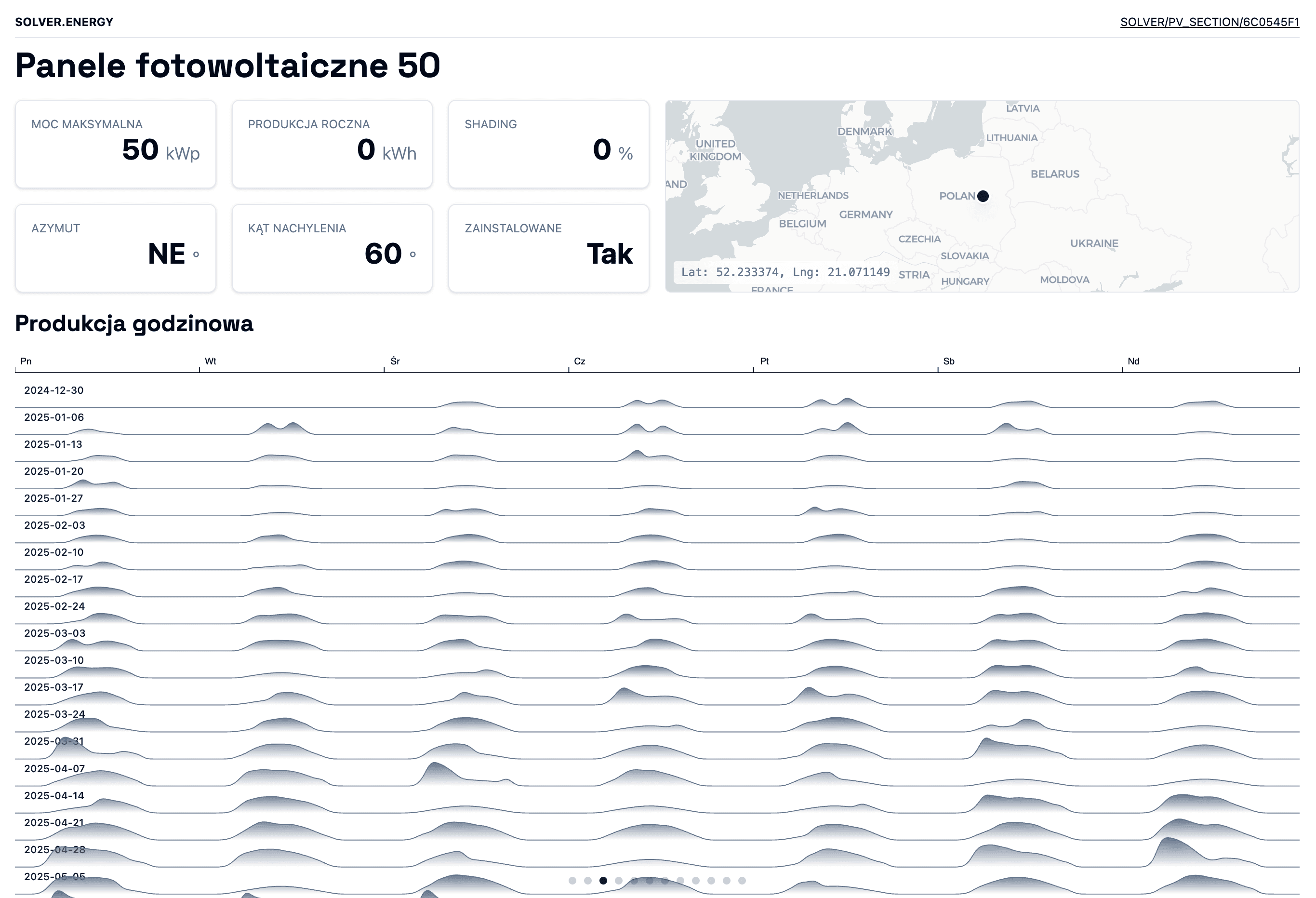Select the 2025-02-17 week row label
The height and width of the screenshot is (898, 1316).
[54, 579]
